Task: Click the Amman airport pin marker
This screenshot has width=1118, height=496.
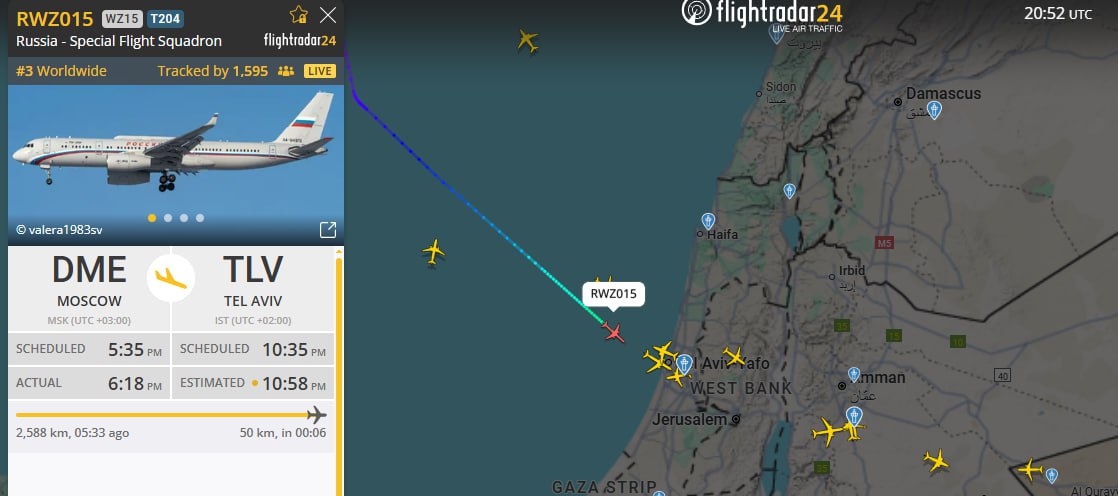Action: tap(854, 375)
